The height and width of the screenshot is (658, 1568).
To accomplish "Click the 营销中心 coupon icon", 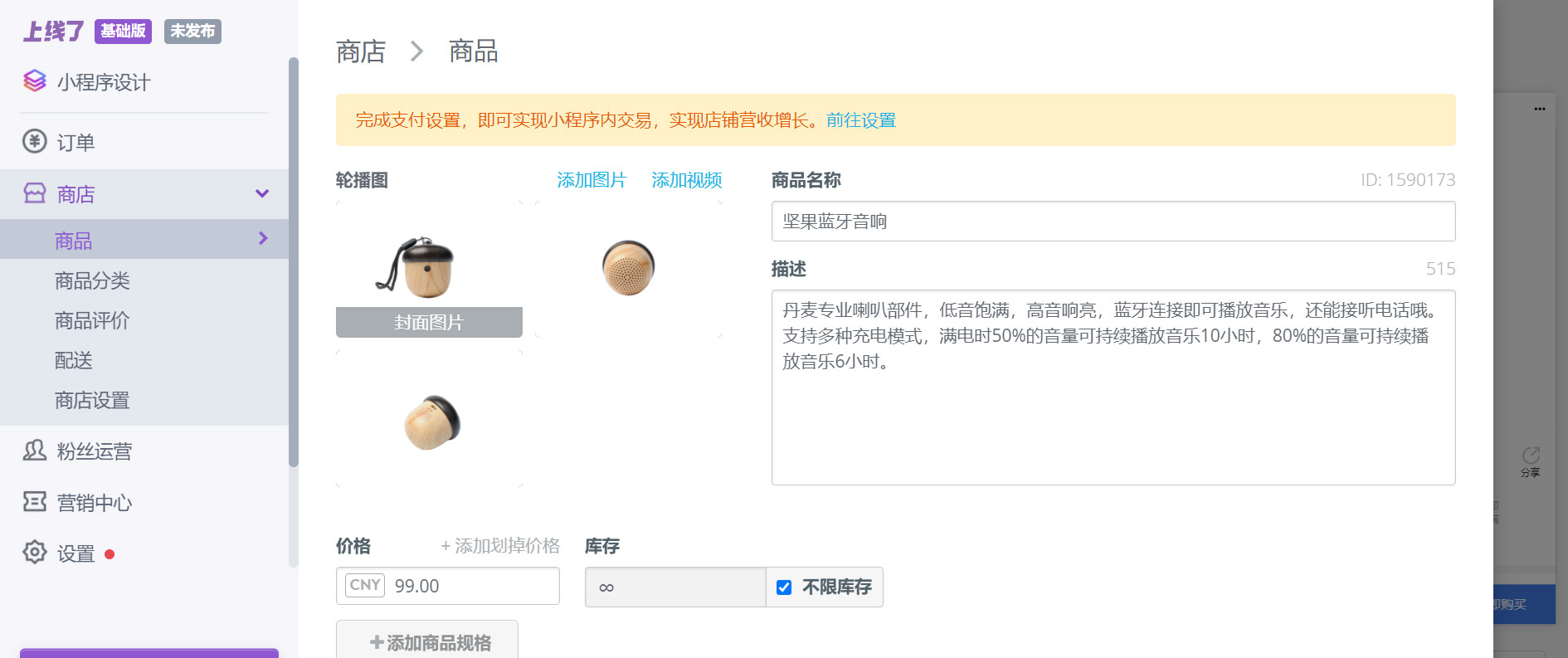I will [x=35, y=502].
